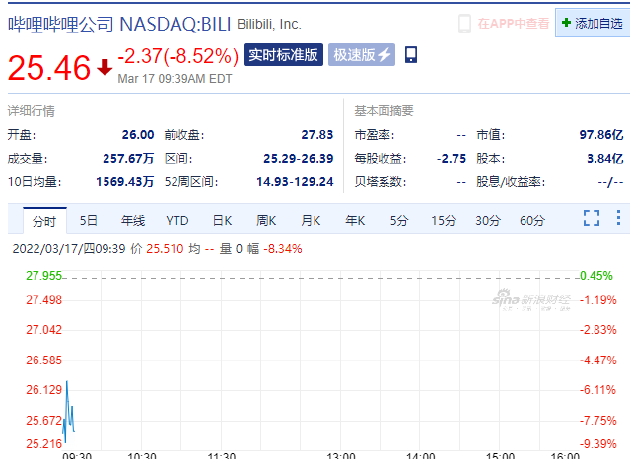
Task: Expand chart to fullscreen
Action: click(x=591, y=218)
